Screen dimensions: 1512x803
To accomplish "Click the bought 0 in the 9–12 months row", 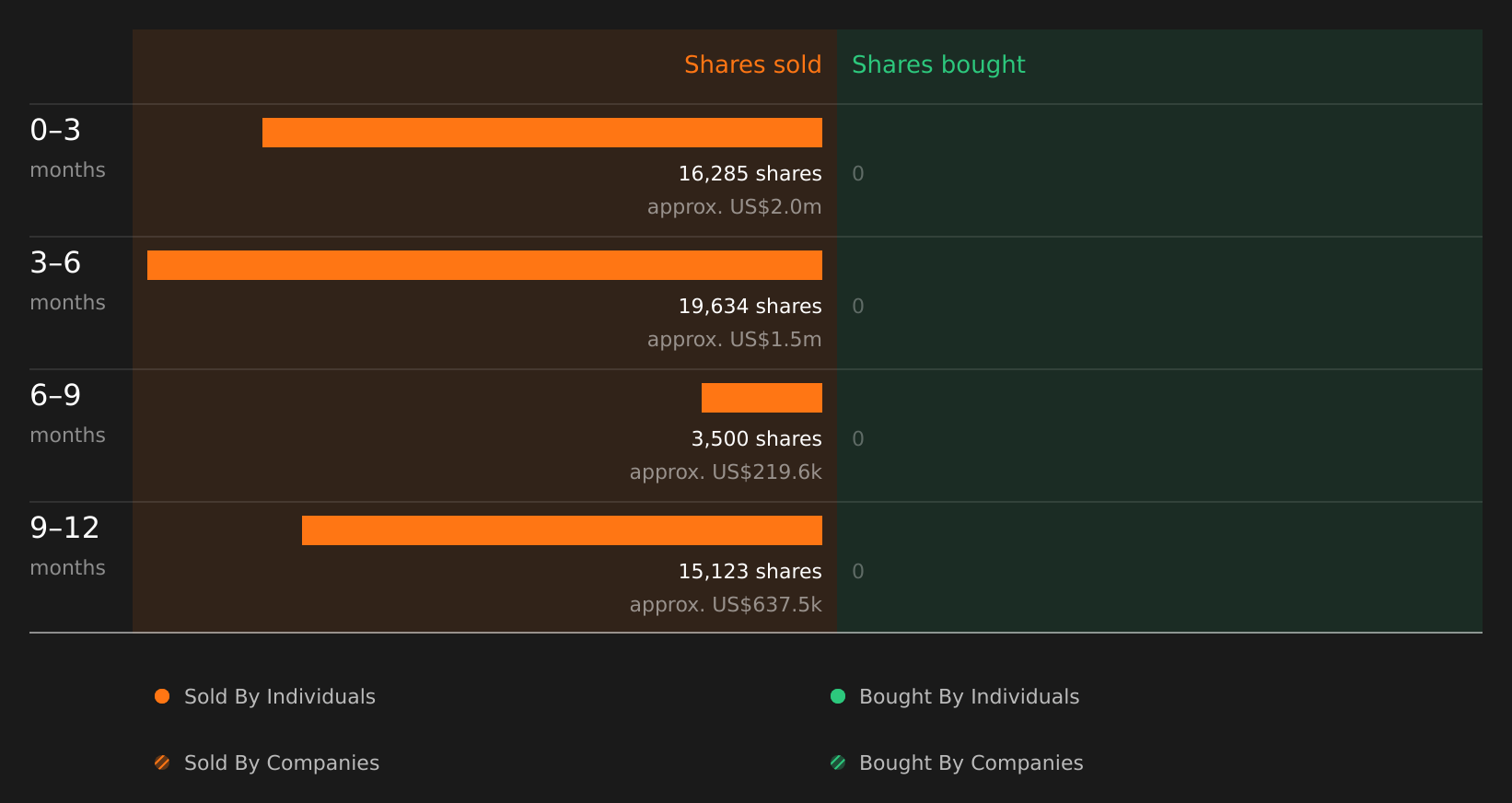I will (x=858, y=572).
